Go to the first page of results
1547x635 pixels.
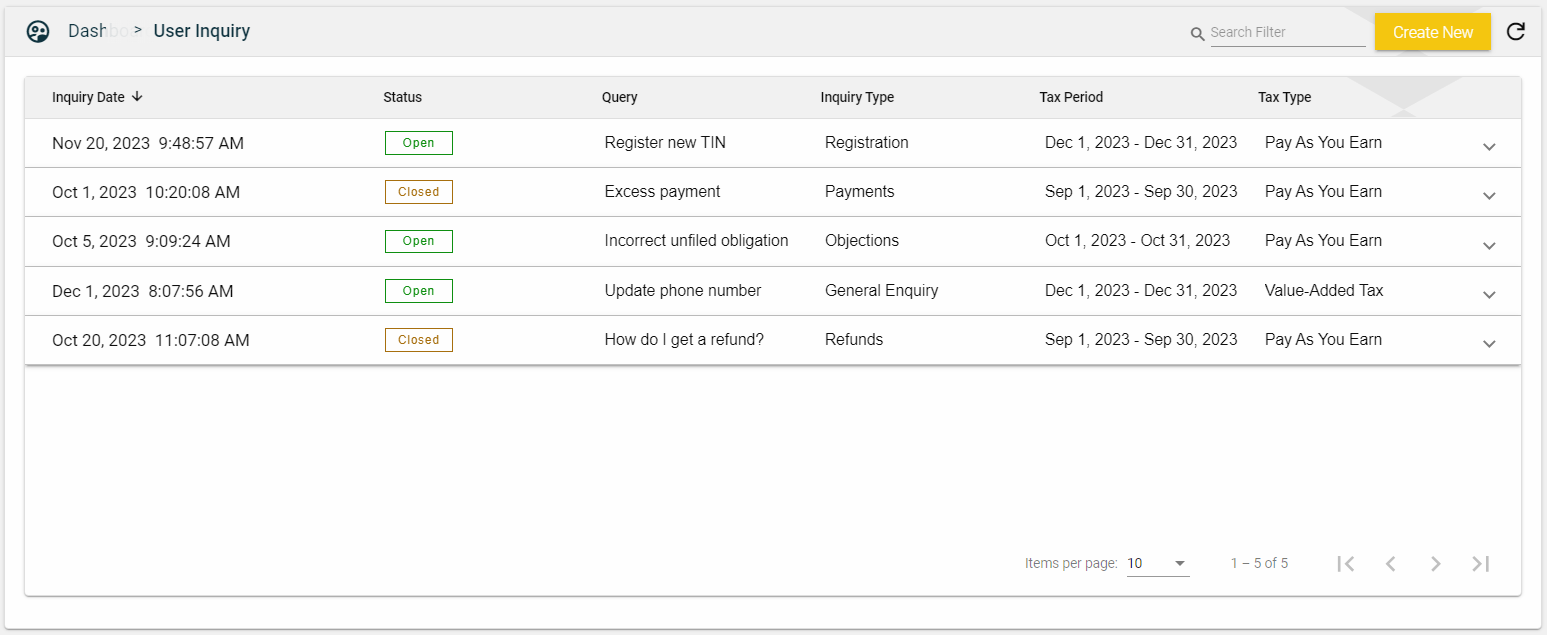pos(1346,564)
